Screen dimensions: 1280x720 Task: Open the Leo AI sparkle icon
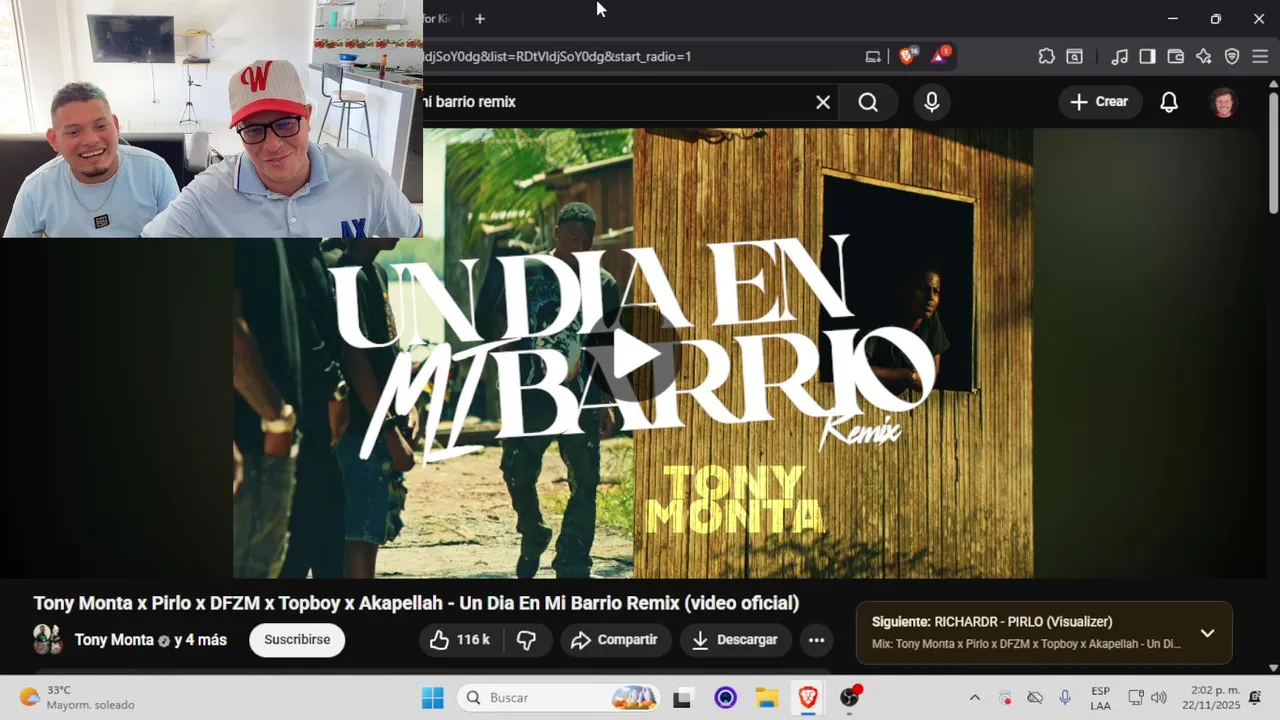coord(1204,56)
